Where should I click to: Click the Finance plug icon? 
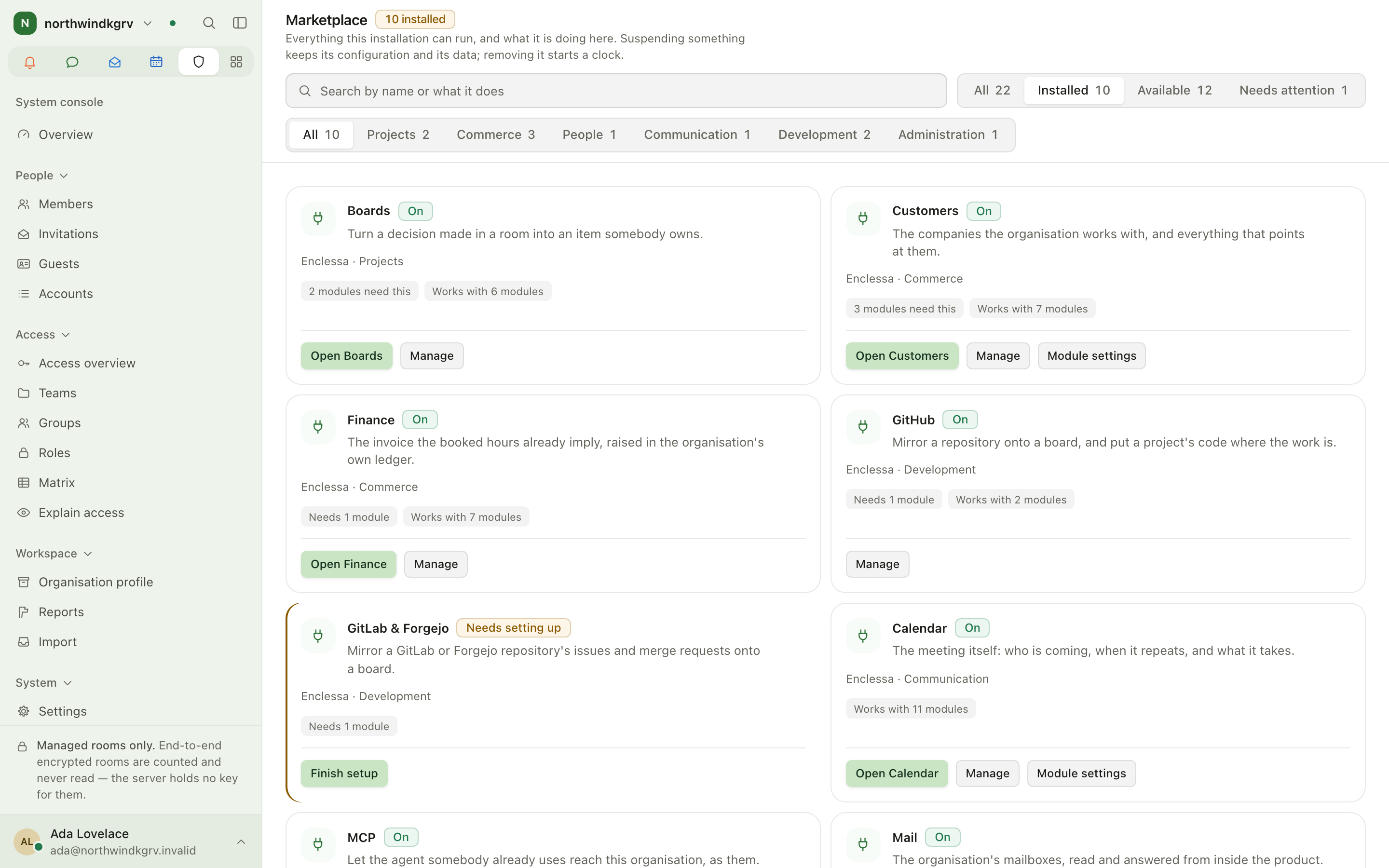[x=318, y=427]
